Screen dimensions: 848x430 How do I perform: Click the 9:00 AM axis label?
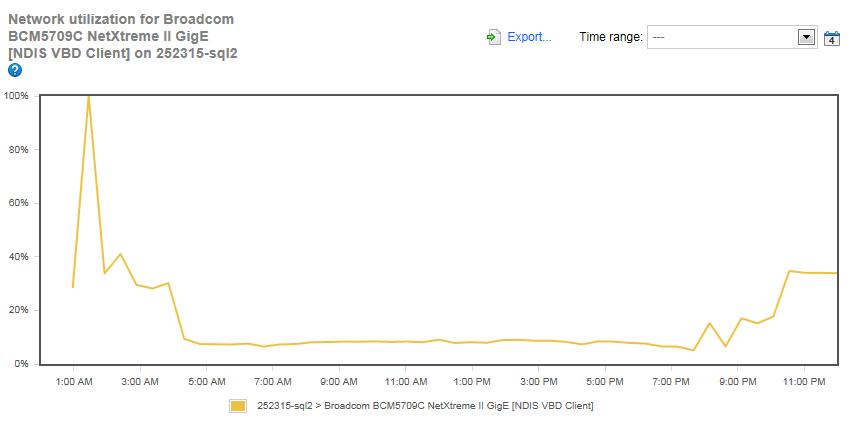339,381
